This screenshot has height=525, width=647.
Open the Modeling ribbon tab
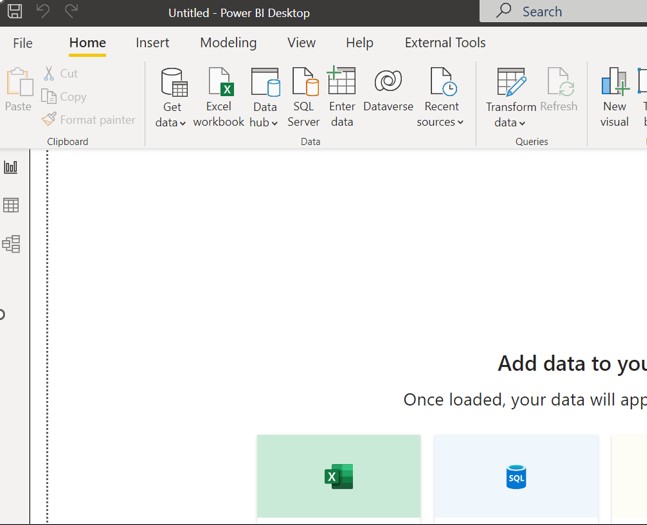pyautogui.click(x=228, y=43)
